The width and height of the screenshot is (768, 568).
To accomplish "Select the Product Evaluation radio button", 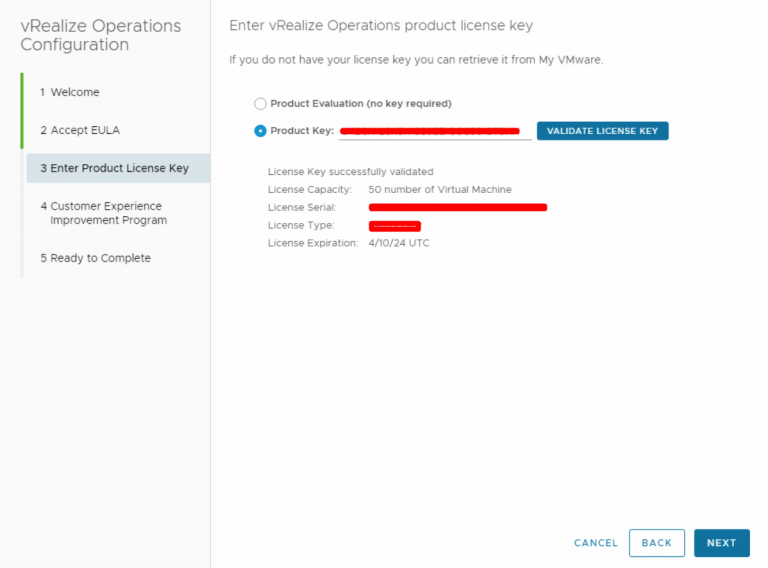I will coord(261,104).
